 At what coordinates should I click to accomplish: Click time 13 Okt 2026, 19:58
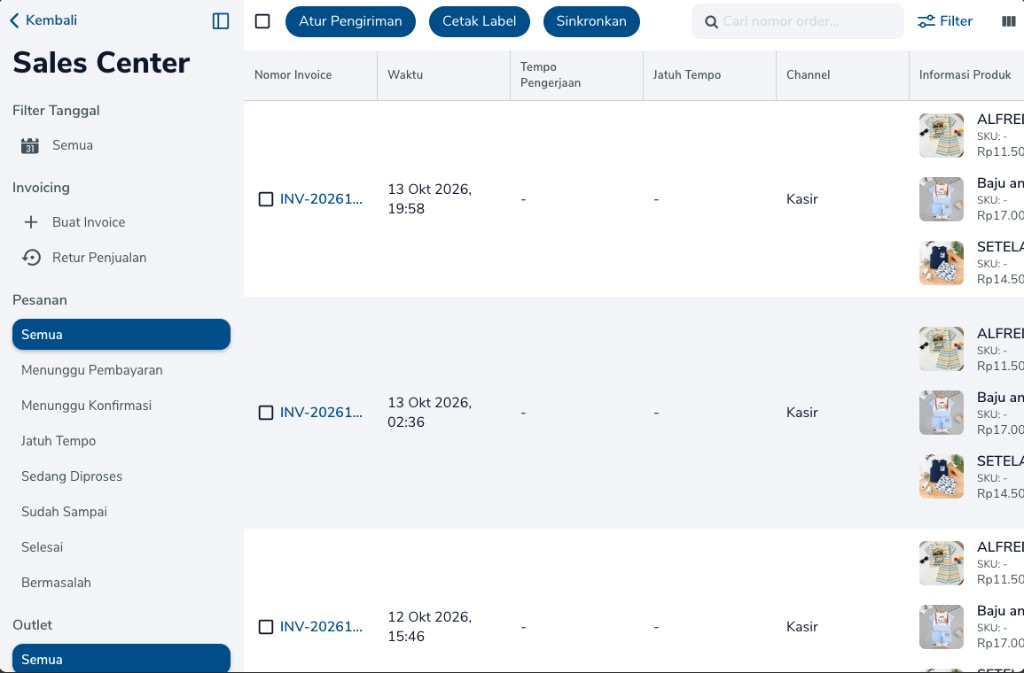click(x=430, y=199)
